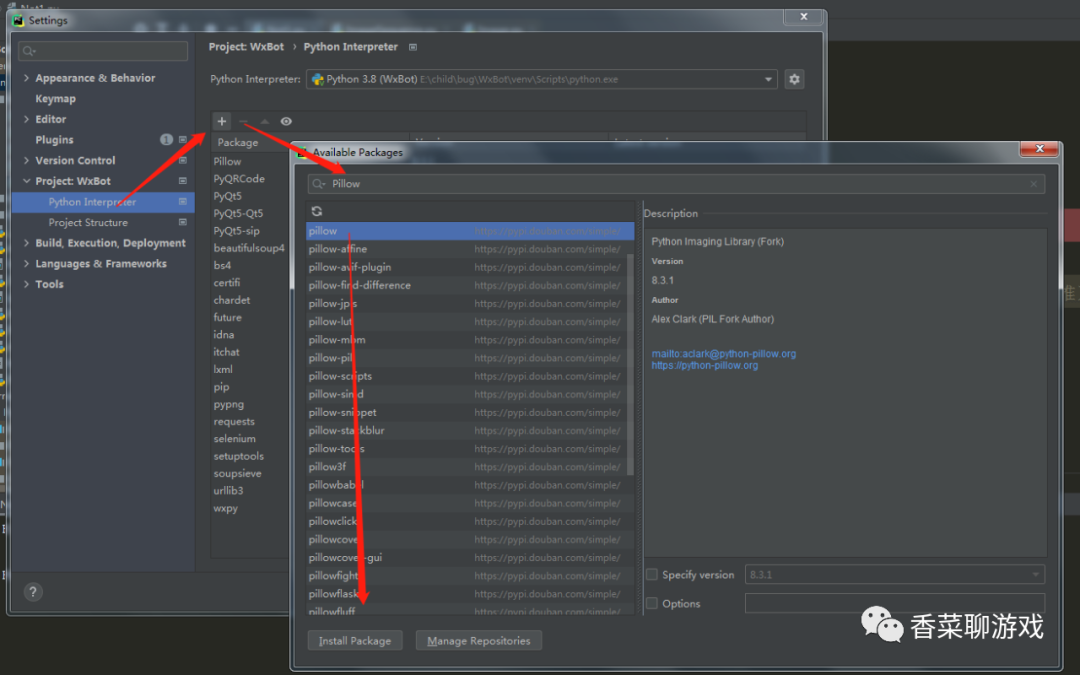Open the python-pillow.org website link
The image size is (1080, 675).
coord(705,365)
